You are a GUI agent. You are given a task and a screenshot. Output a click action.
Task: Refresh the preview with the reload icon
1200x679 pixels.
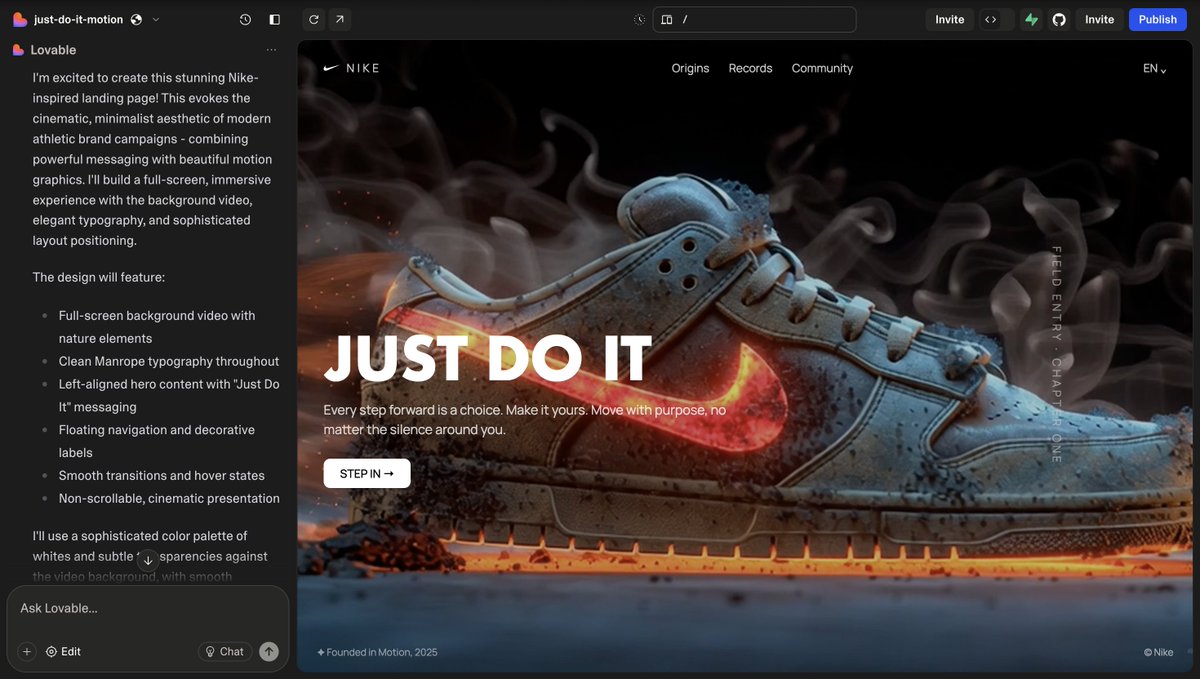click(314, 19)
